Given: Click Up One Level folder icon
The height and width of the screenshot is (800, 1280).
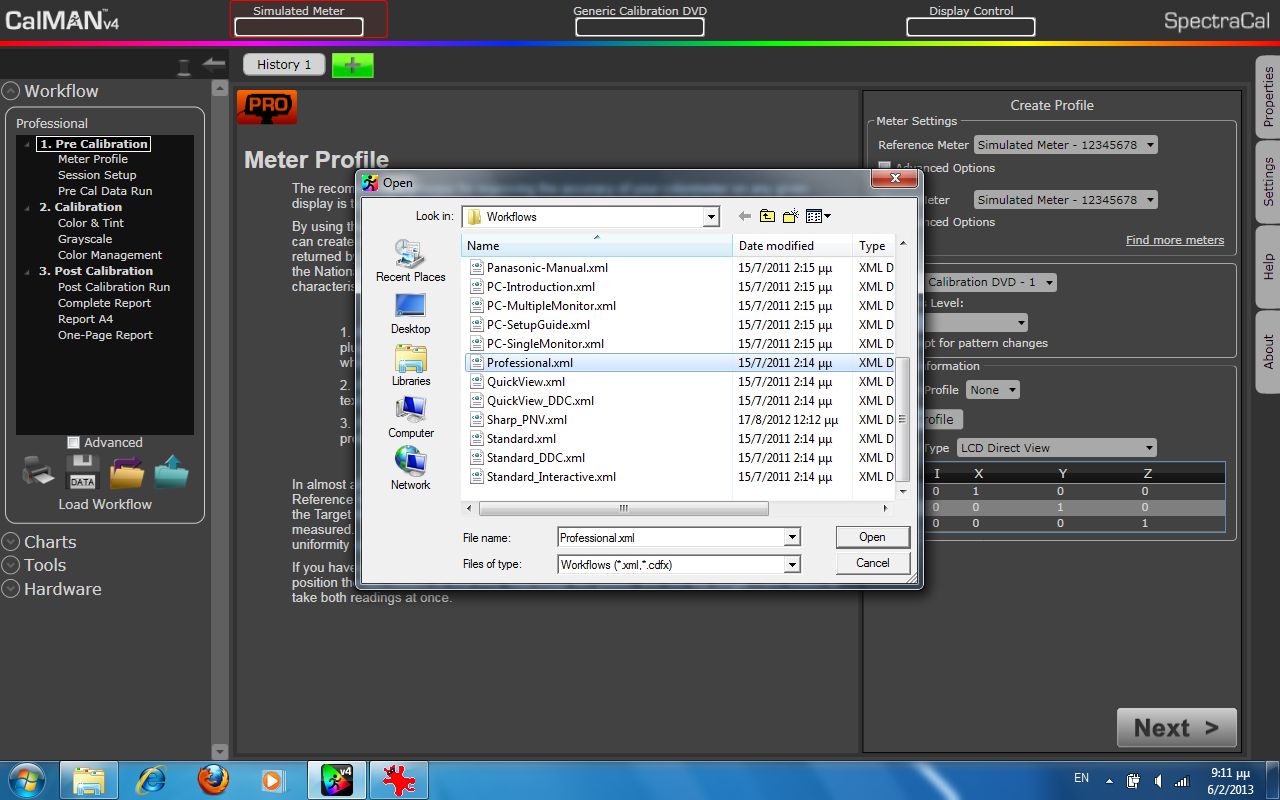Looking at the screenshot, I should click(x=767, y=216).
